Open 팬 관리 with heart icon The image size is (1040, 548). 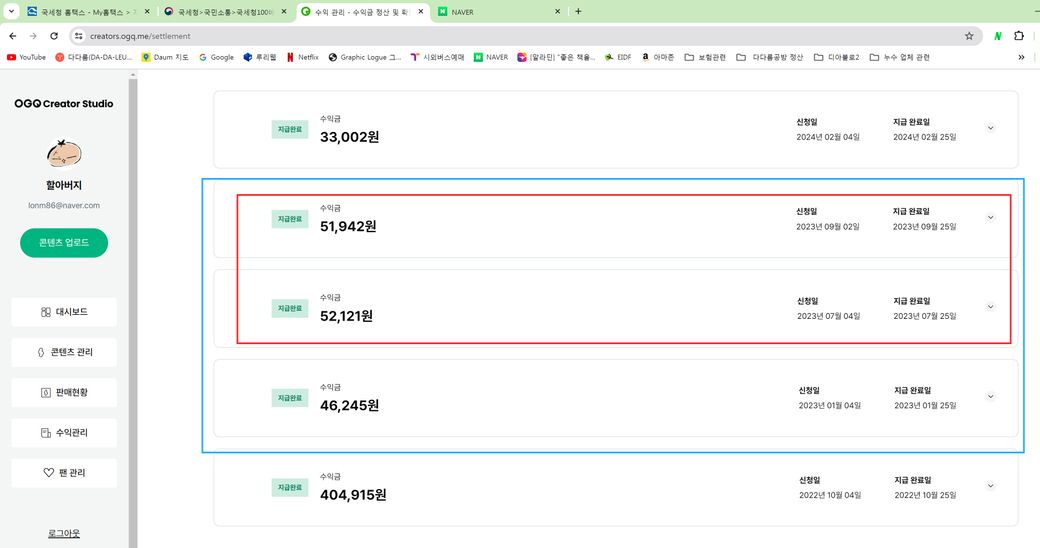coord(64,473)
